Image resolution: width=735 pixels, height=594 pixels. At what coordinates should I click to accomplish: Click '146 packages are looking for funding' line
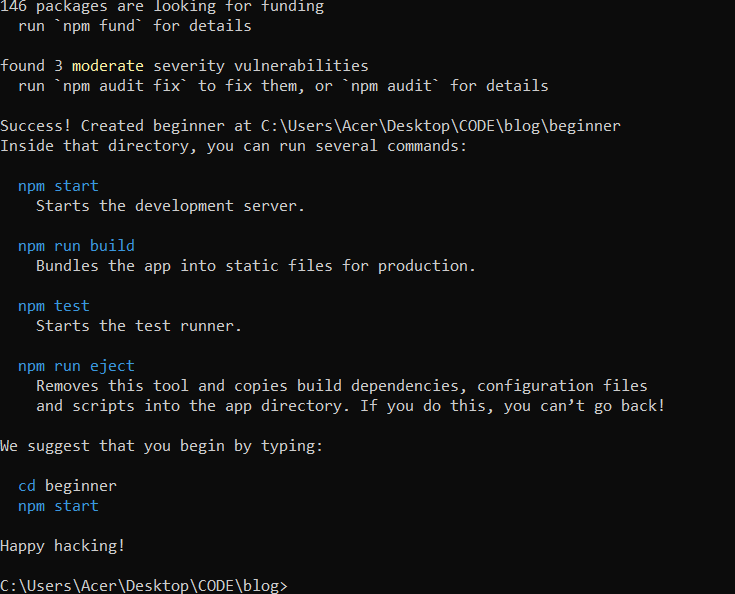click(162, 7)
